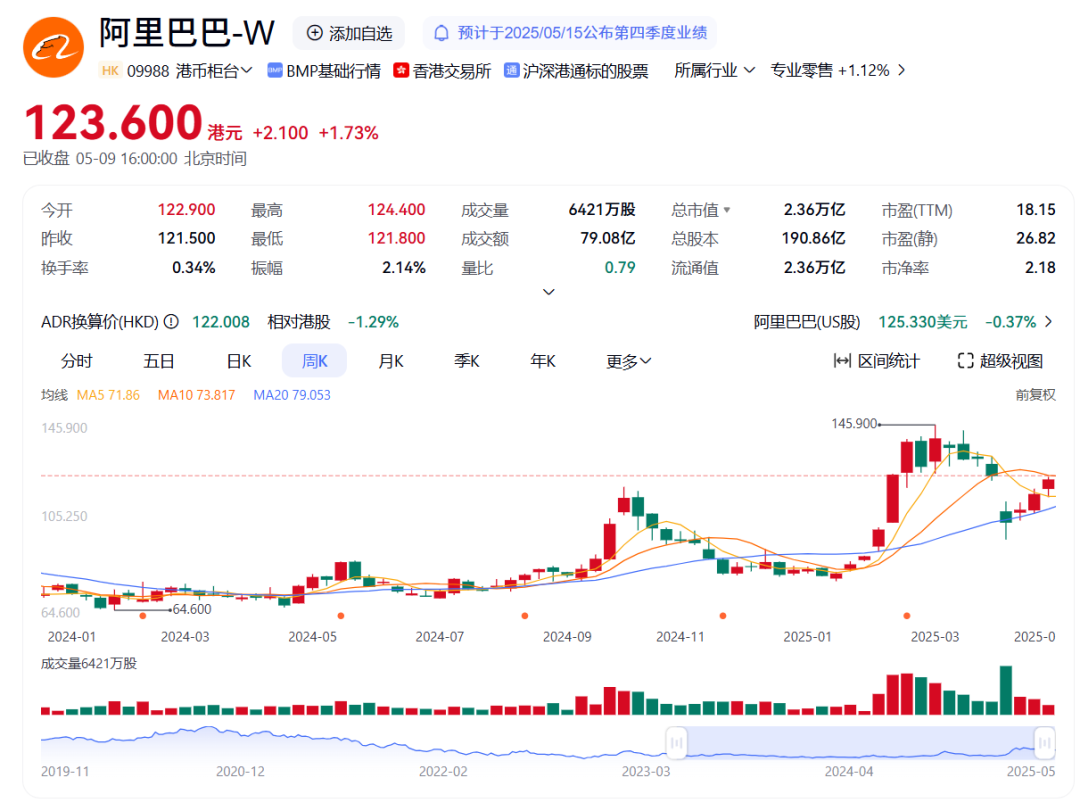Image resolution: width=1080 pixels, height=811 pixels.
Task: Click the 超级视图 fullscreen icon
Action: click(966, 361)
